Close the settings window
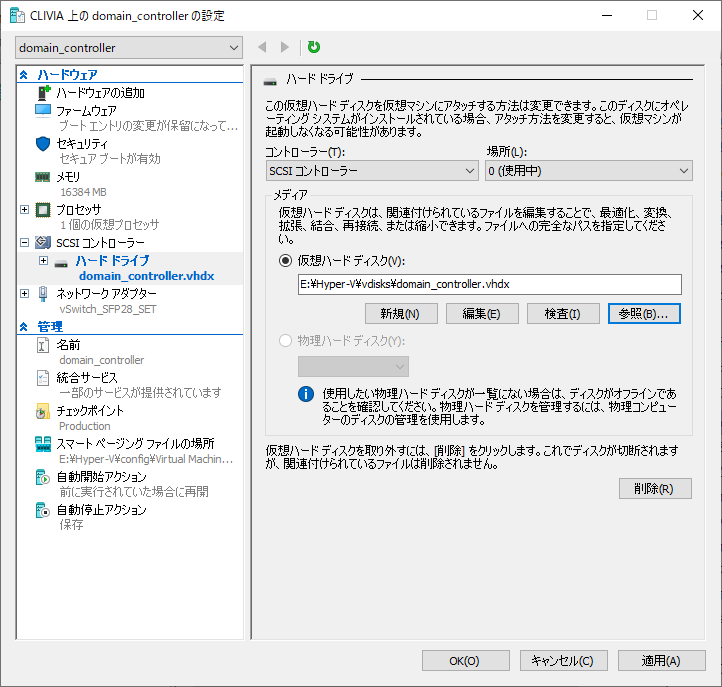 698,15
